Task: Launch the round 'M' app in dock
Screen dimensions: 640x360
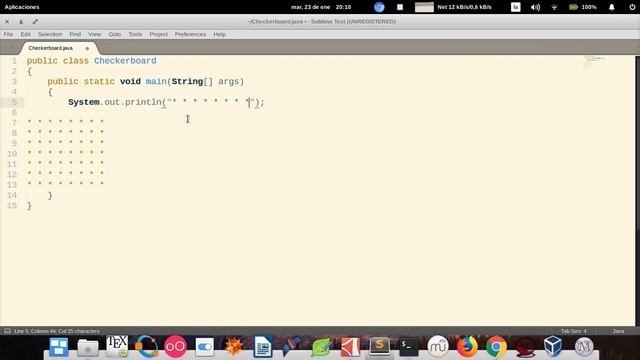Action: [x=584, y=347]
